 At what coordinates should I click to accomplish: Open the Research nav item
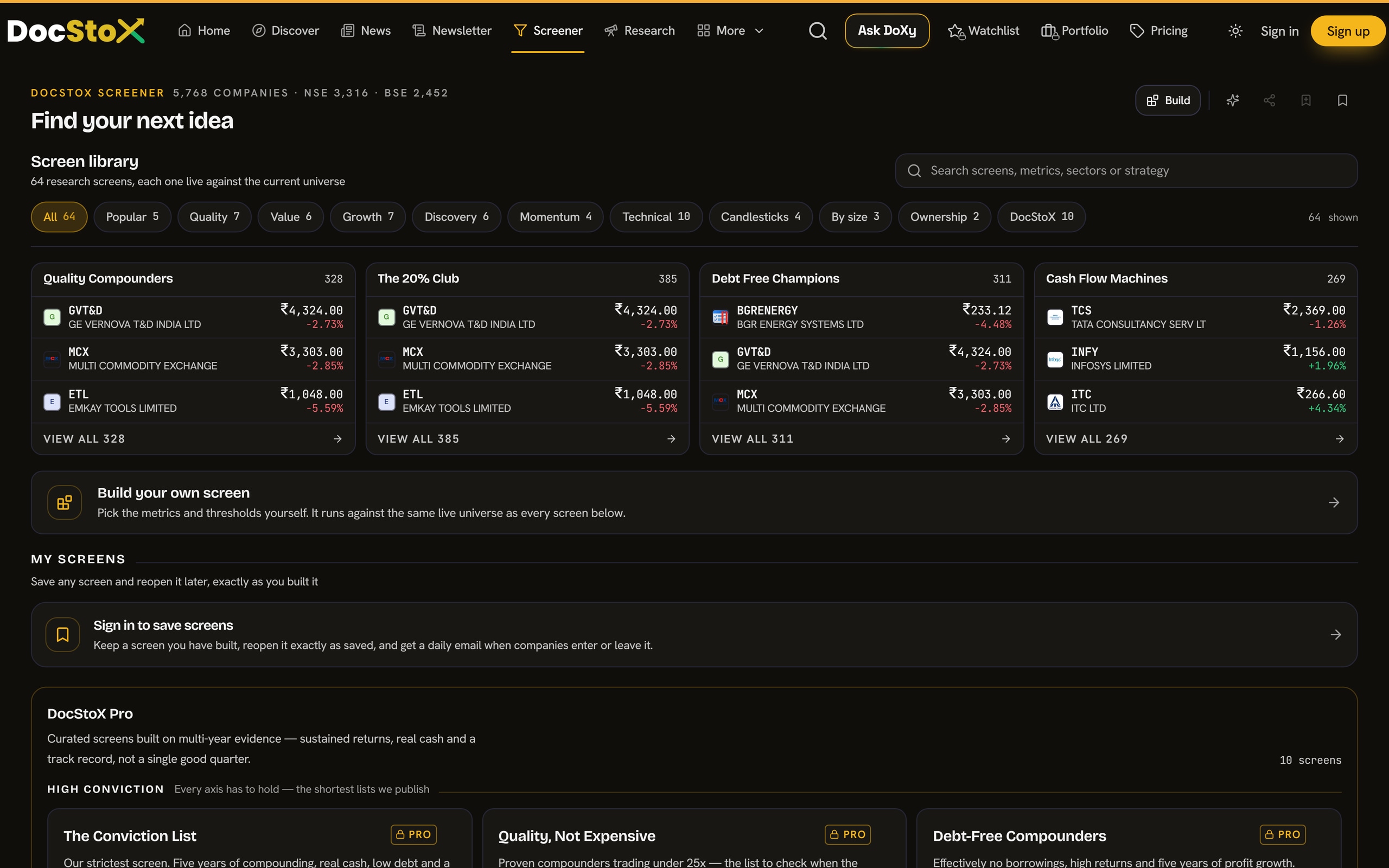point(639,31)
